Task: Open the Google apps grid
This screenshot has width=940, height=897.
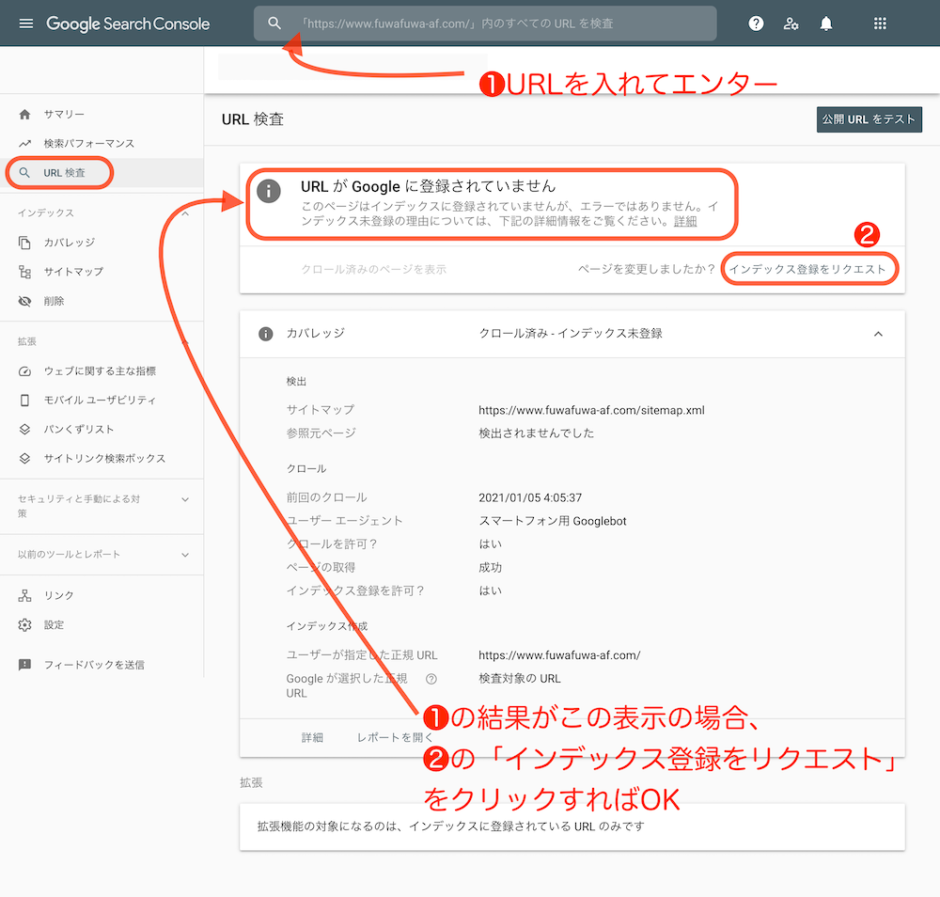Action: pos(880,23)
